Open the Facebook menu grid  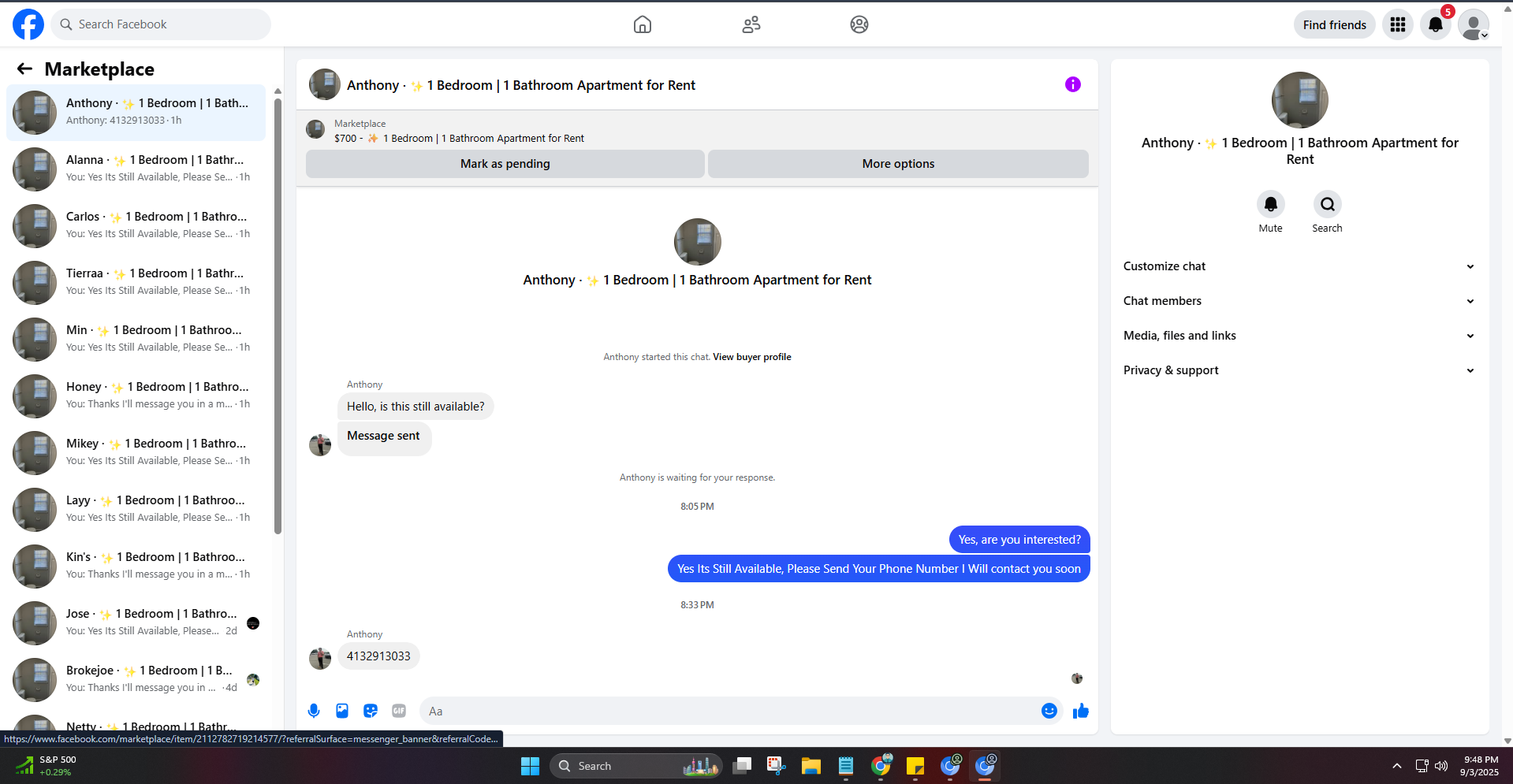click(1398, 24)
